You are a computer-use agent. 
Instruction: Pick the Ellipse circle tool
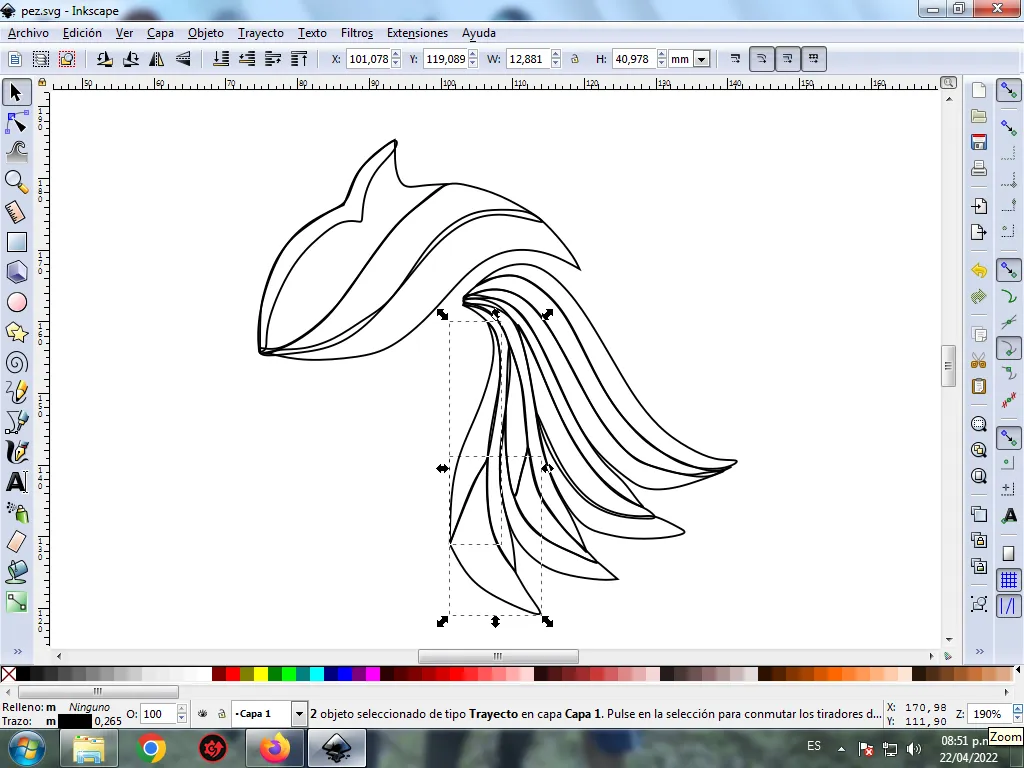click(16, 302)
